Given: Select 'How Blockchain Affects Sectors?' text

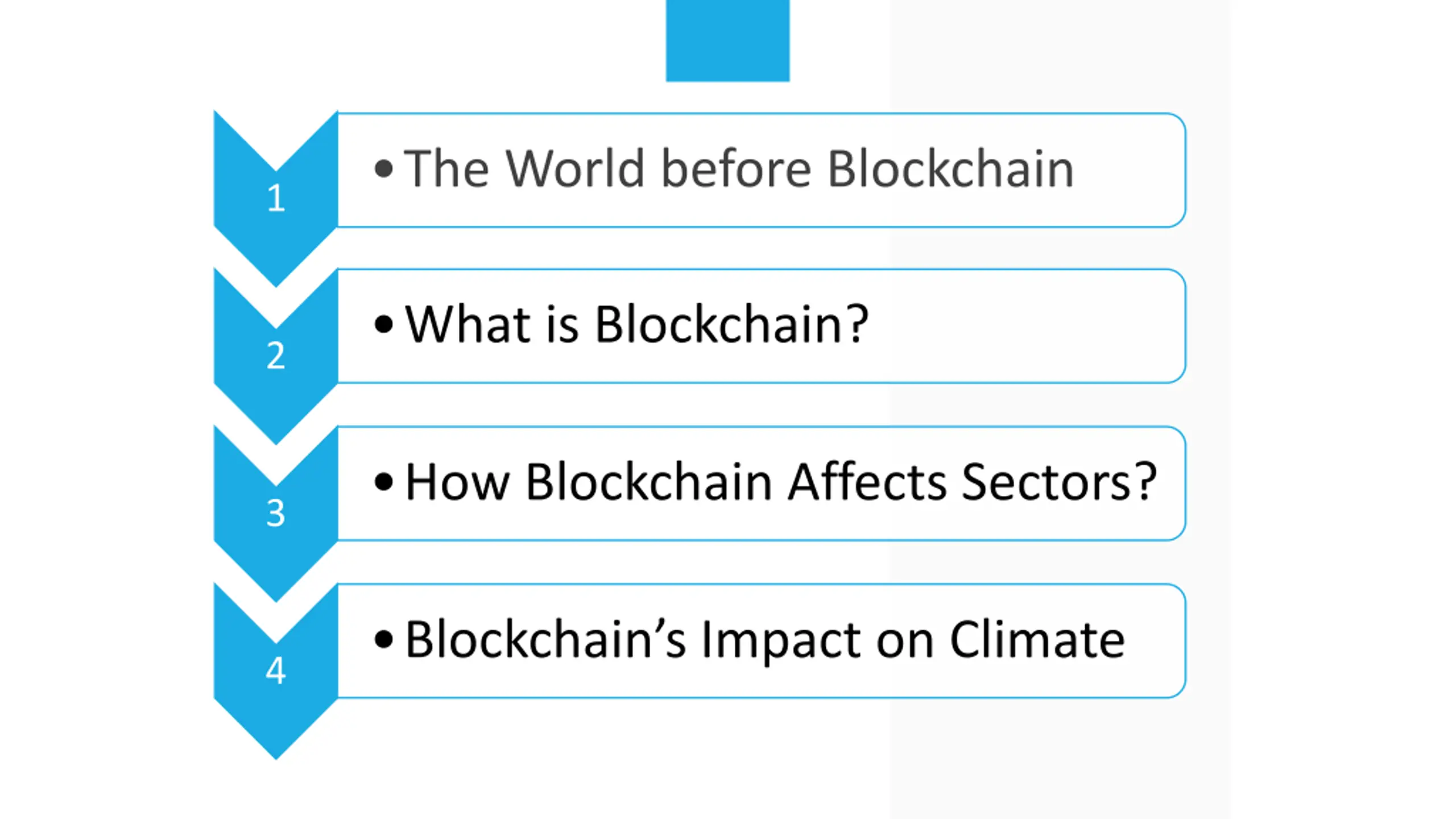Looking at the screenshot, I should 781,482.
